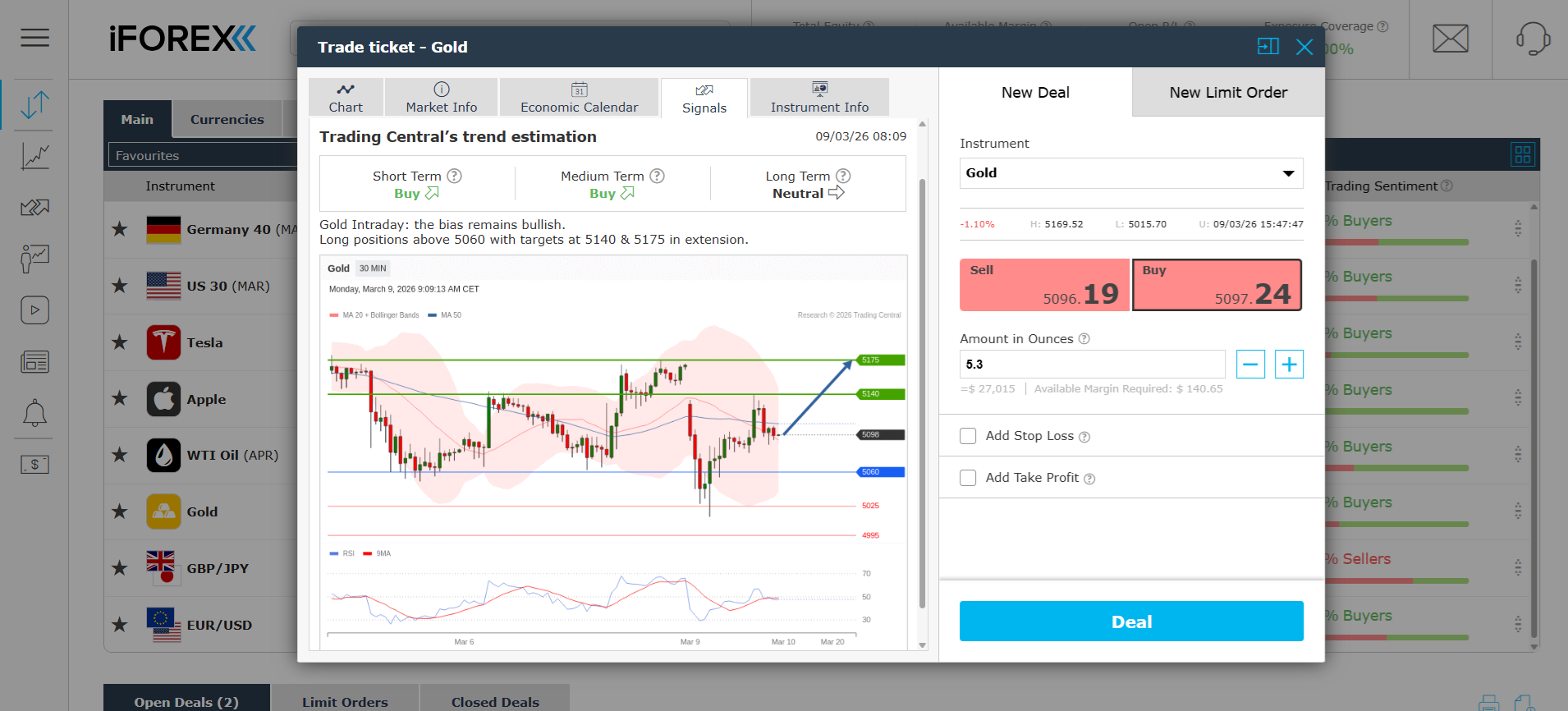
Task: Open options menu for WTI Oil row
Action: click(x=1518, y=454)
